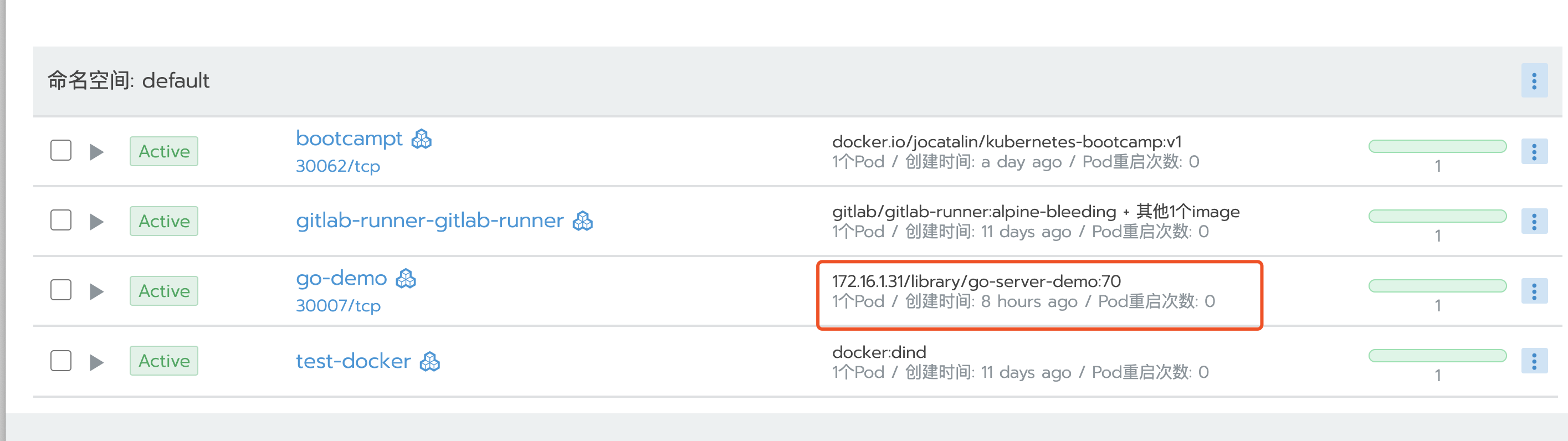1568x441 pixels.
Task: Open the bootcampt workload link
Action: [349, 139]
